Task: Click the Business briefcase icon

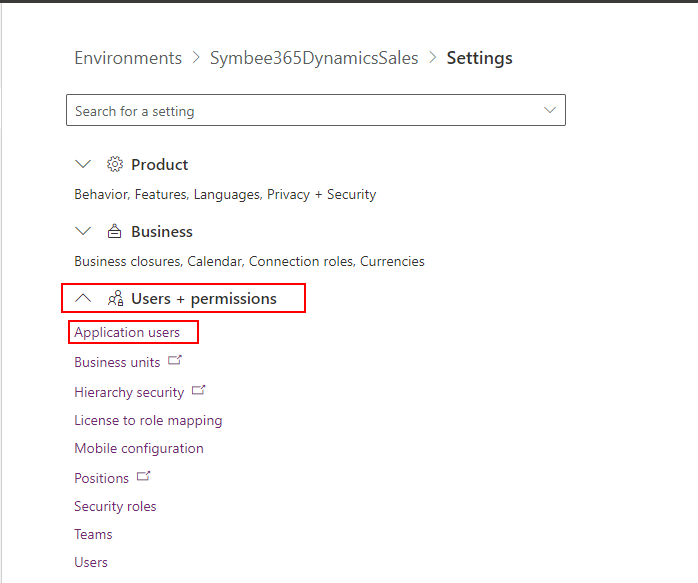Action: tap(114, 231)
